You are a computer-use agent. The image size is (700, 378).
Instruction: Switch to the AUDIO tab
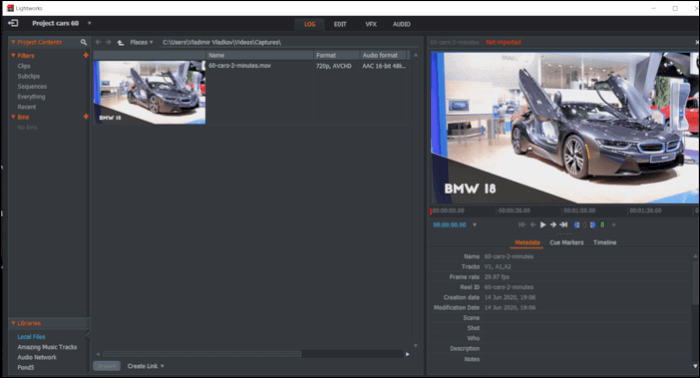401,24
